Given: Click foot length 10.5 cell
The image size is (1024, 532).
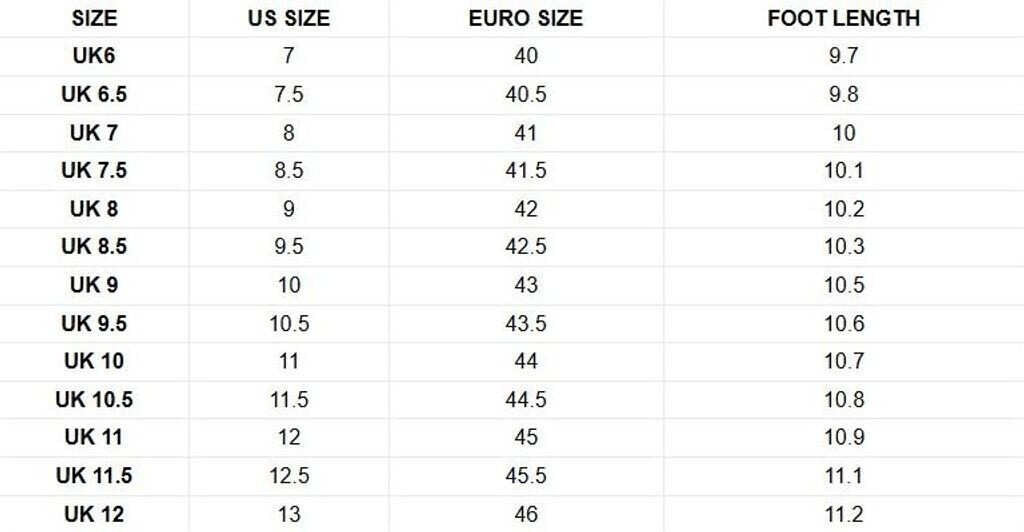Looking at the screenshot, I should pos(843,285).
